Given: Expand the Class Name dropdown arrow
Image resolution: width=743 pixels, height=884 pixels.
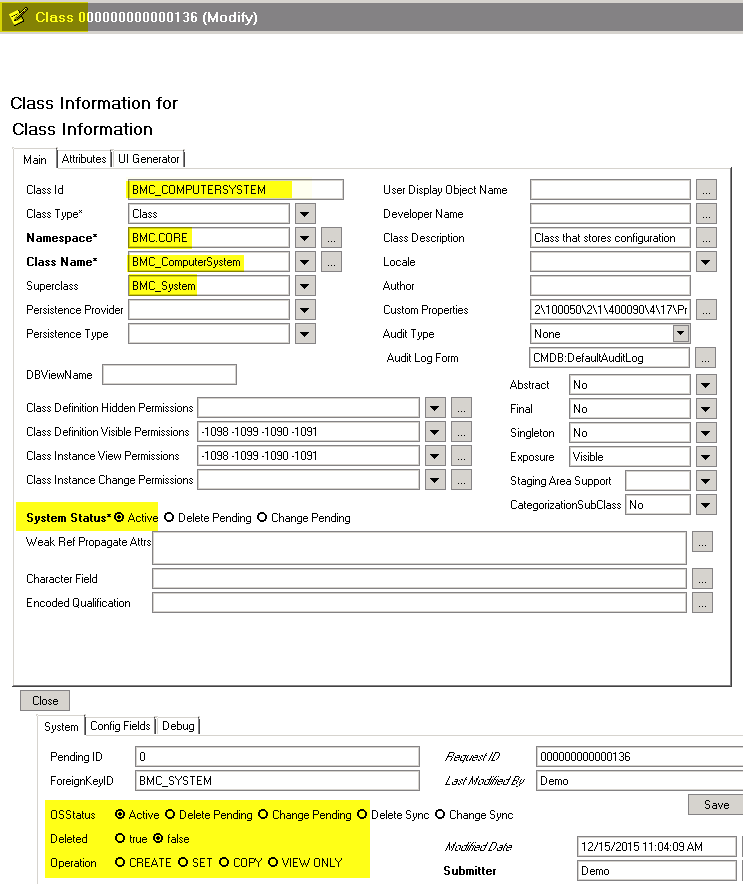Looking at the screenshot, I should (304, 262).
